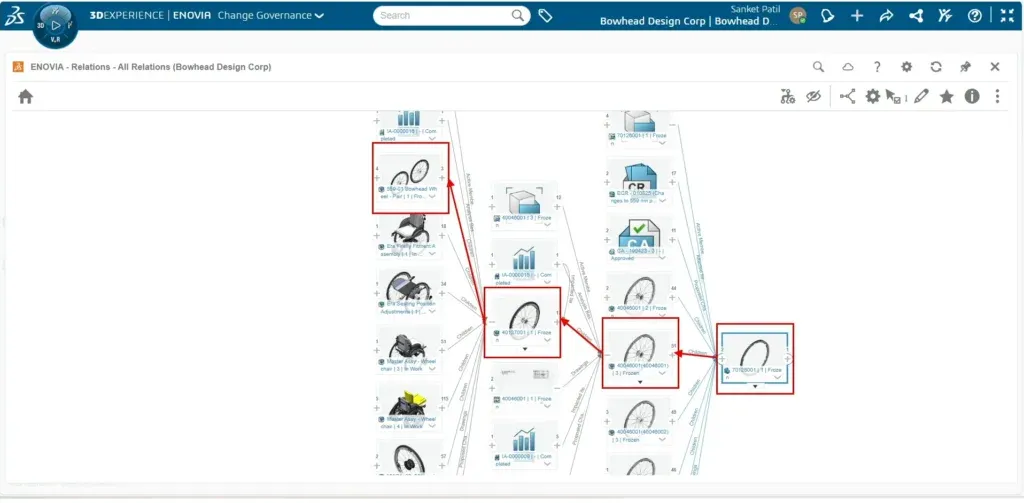Viewport: 1024px width, 503px height.
Task: Open the vertical three-dots more menu
Action: tap(997, 97)
